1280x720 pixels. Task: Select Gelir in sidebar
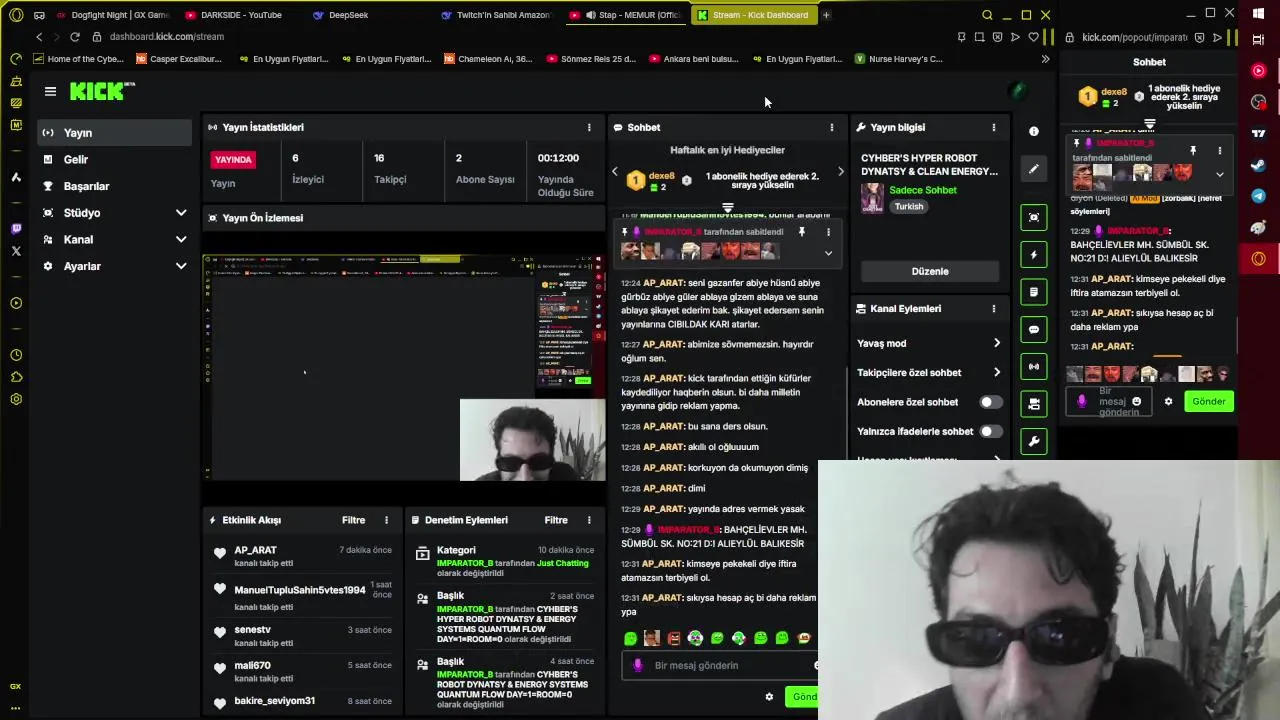tap(116, 160)
